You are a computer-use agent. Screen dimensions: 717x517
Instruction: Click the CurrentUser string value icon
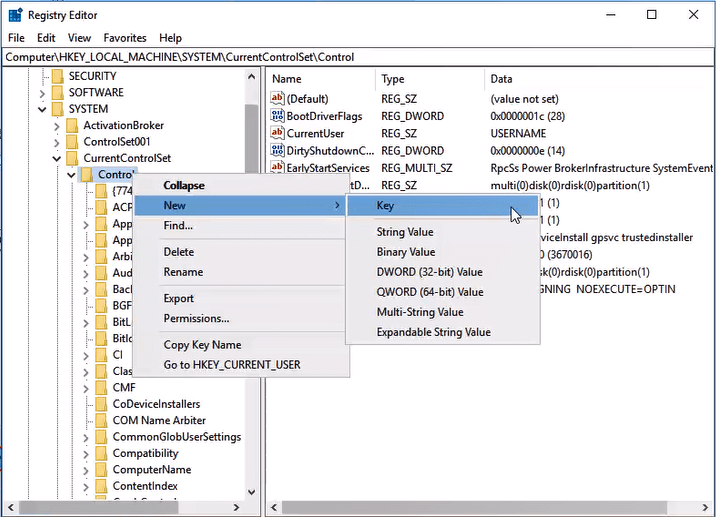(x=278, y=133)
